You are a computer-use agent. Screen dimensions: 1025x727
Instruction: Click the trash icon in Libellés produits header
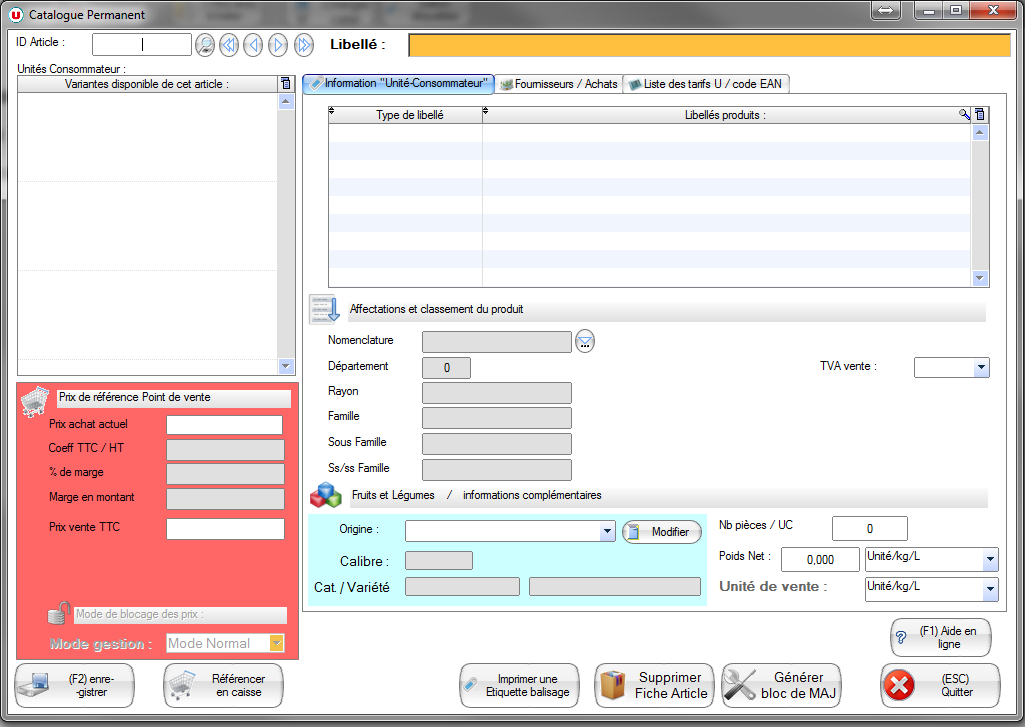[x=980, y=115]
